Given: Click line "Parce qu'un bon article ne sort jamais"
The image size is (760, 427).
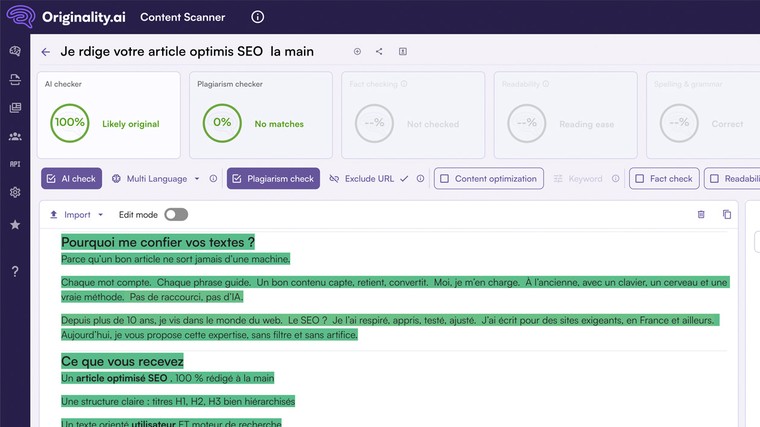Looking at the screenshot, I should 175,259.
